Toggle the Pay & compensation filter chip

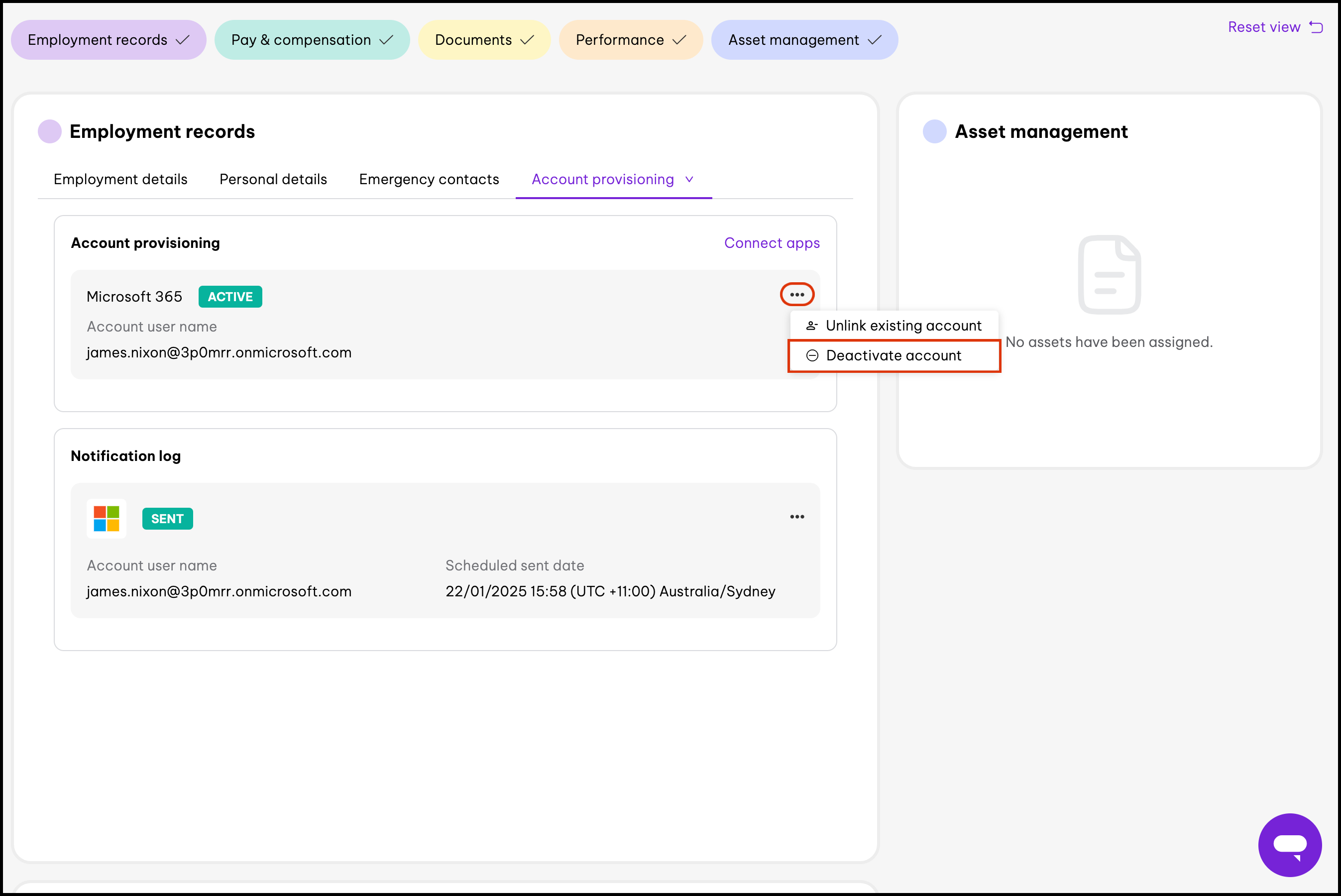[x=312, y=40]
